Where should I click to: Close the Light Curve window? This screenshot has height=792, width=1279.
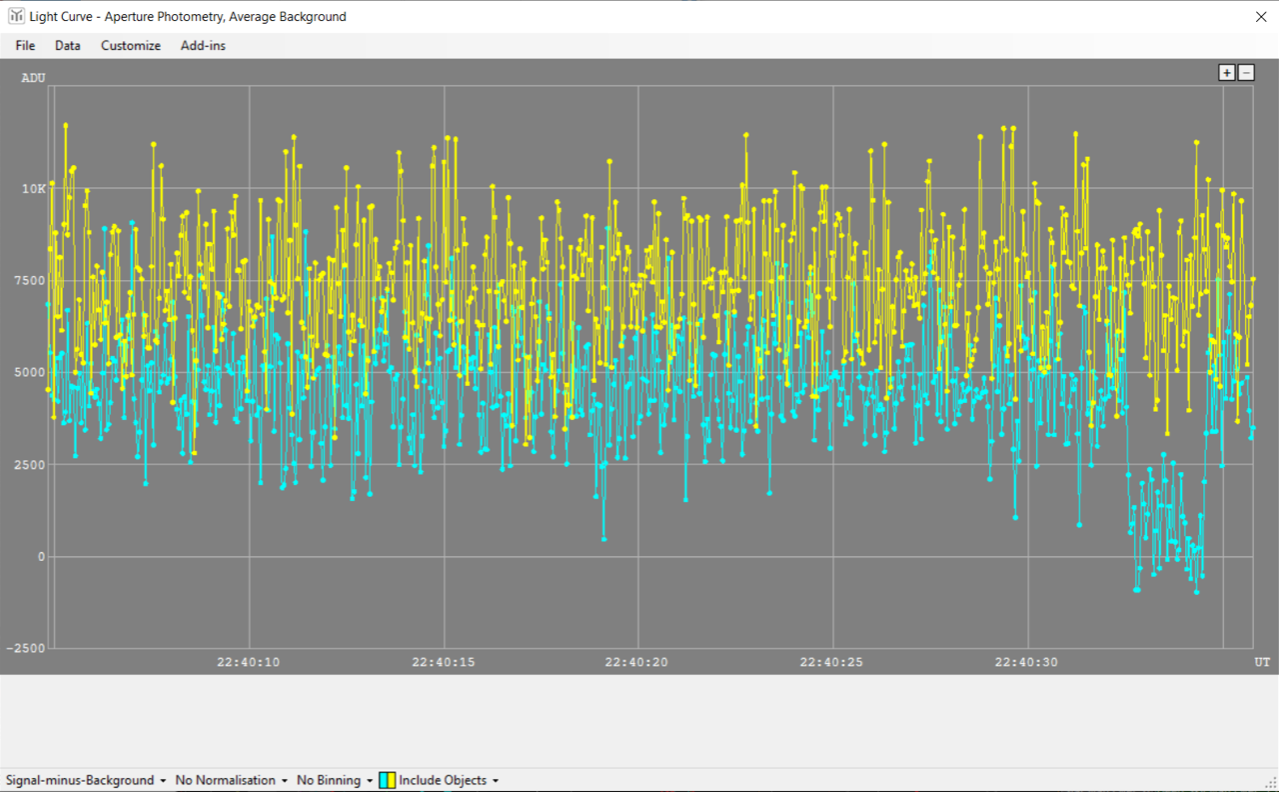(x=1261, y=17)
